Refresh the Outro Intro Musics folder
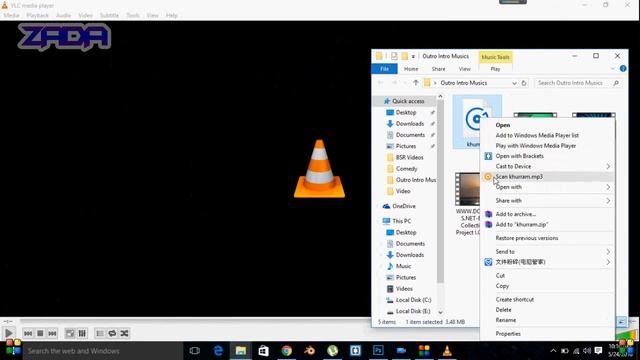Viewport: 640px width, 360px height. (524, 83)
